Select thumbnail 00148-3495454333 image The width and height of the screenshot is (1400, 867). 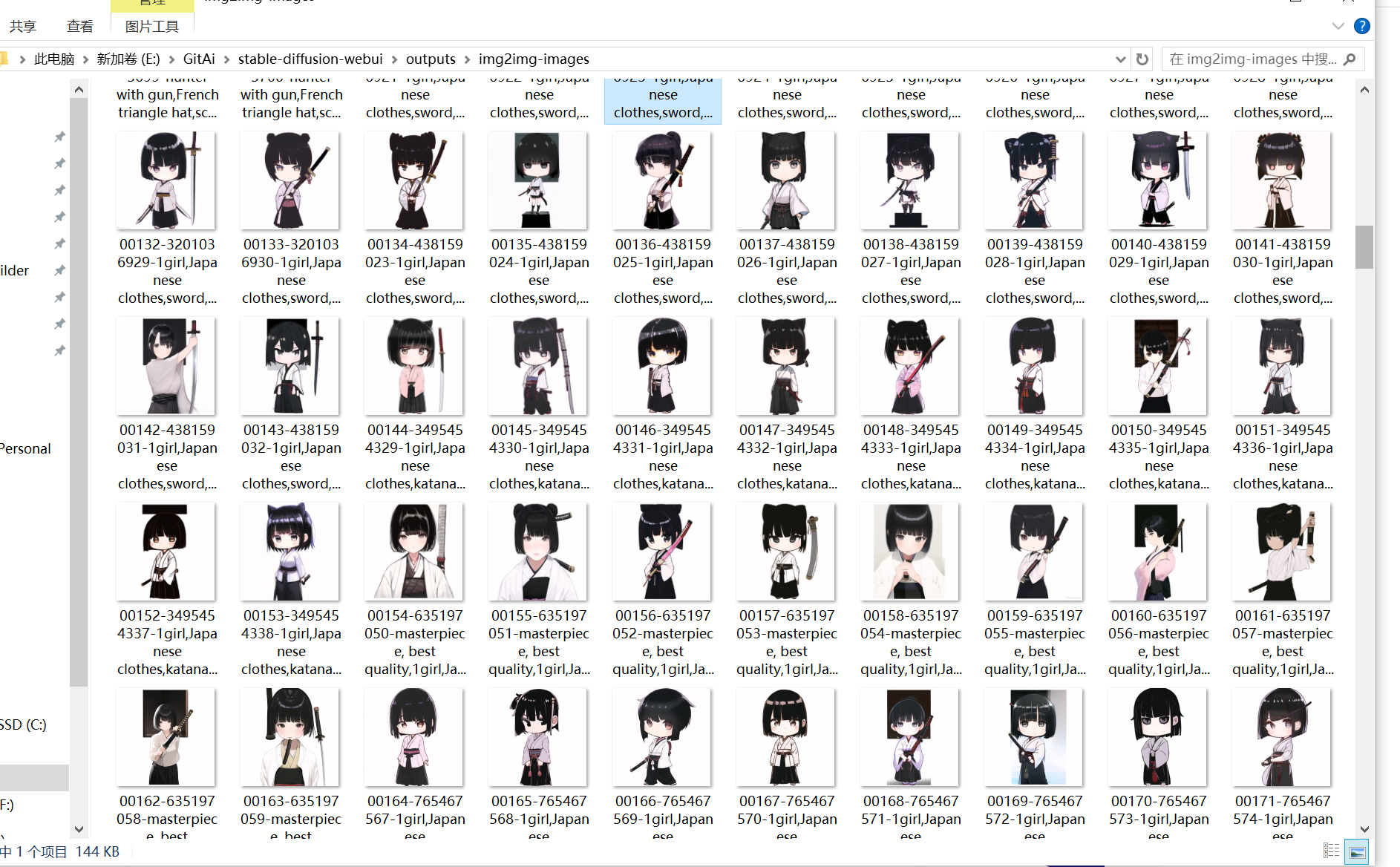911,366
